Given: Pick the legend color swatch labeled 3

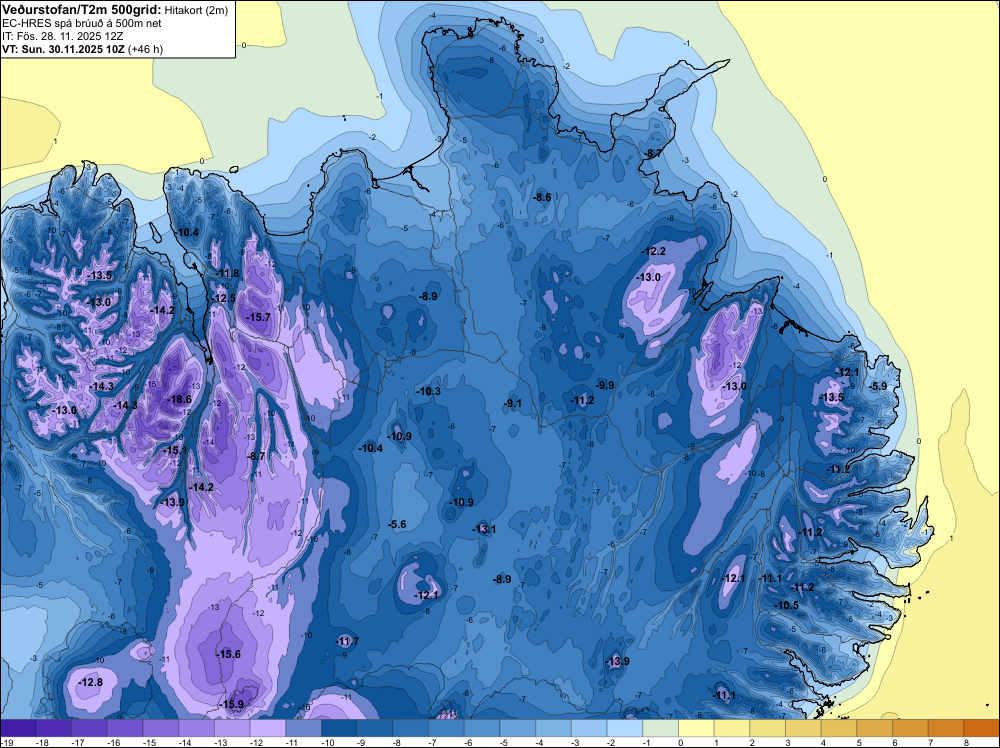Looking at the screenshot, I should [804, 728].
